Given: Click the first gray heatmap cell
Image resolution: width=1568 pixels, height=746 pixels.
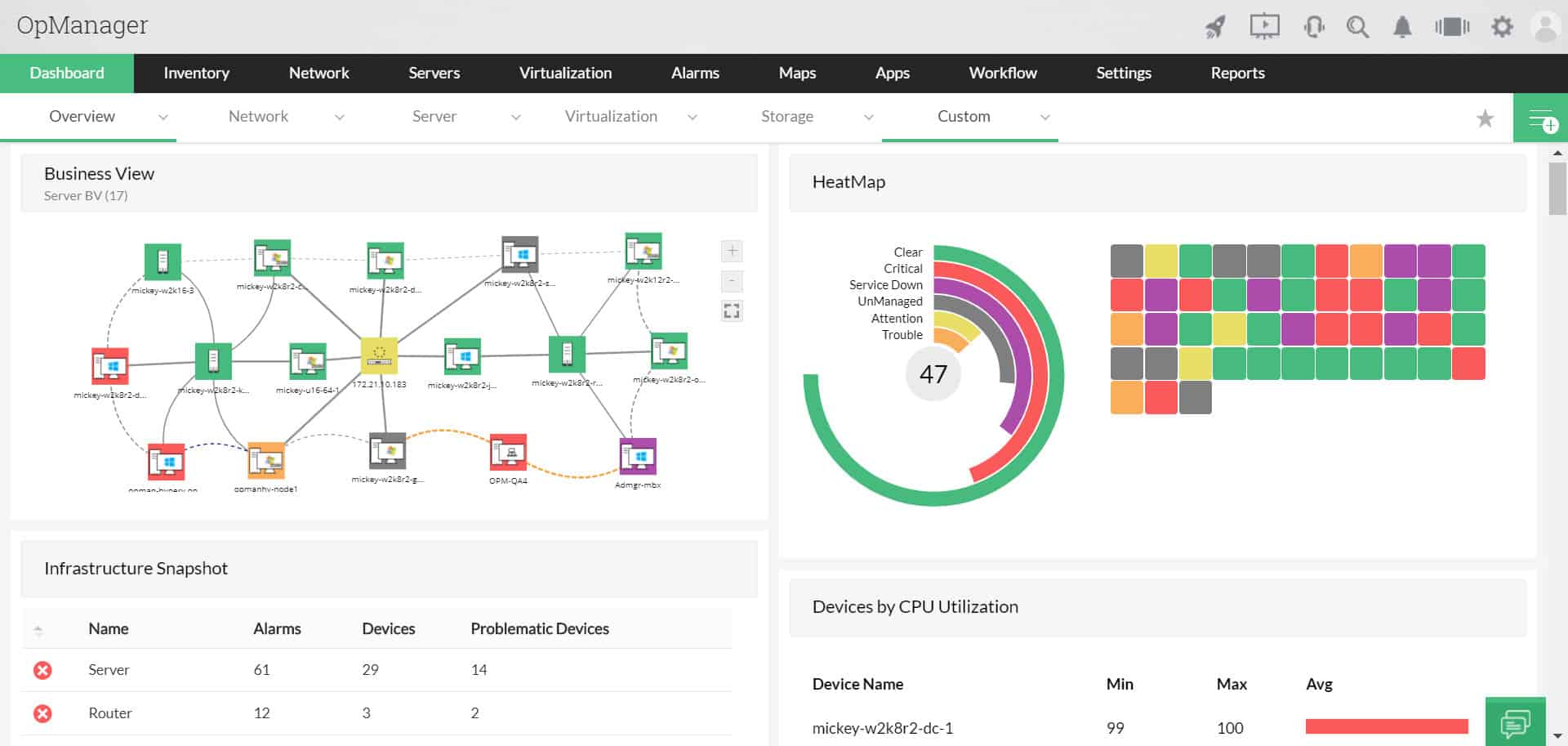Looking at the screenshot, I should click(x=1127, y=261).
